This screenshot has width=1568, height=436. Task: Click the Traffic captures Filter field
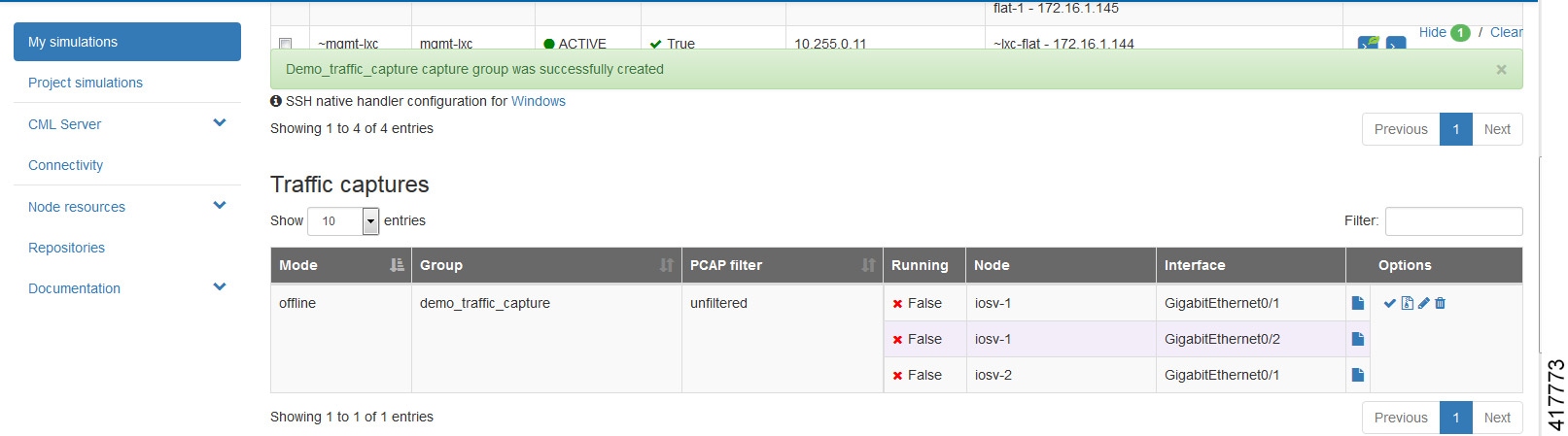[1453, 221]
